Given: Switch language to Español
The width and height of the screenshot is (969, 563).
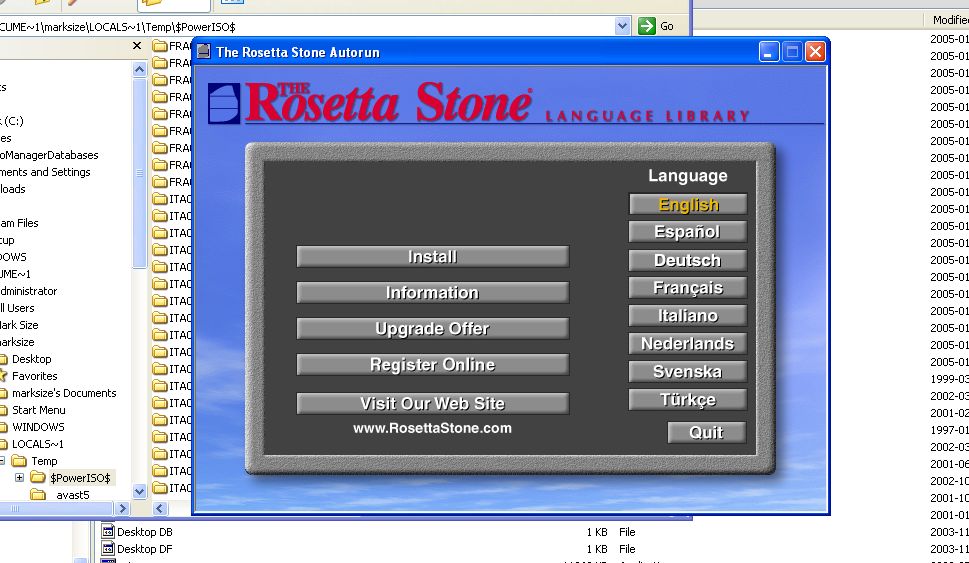Looking at the screenshot, I should coord(688,232).
